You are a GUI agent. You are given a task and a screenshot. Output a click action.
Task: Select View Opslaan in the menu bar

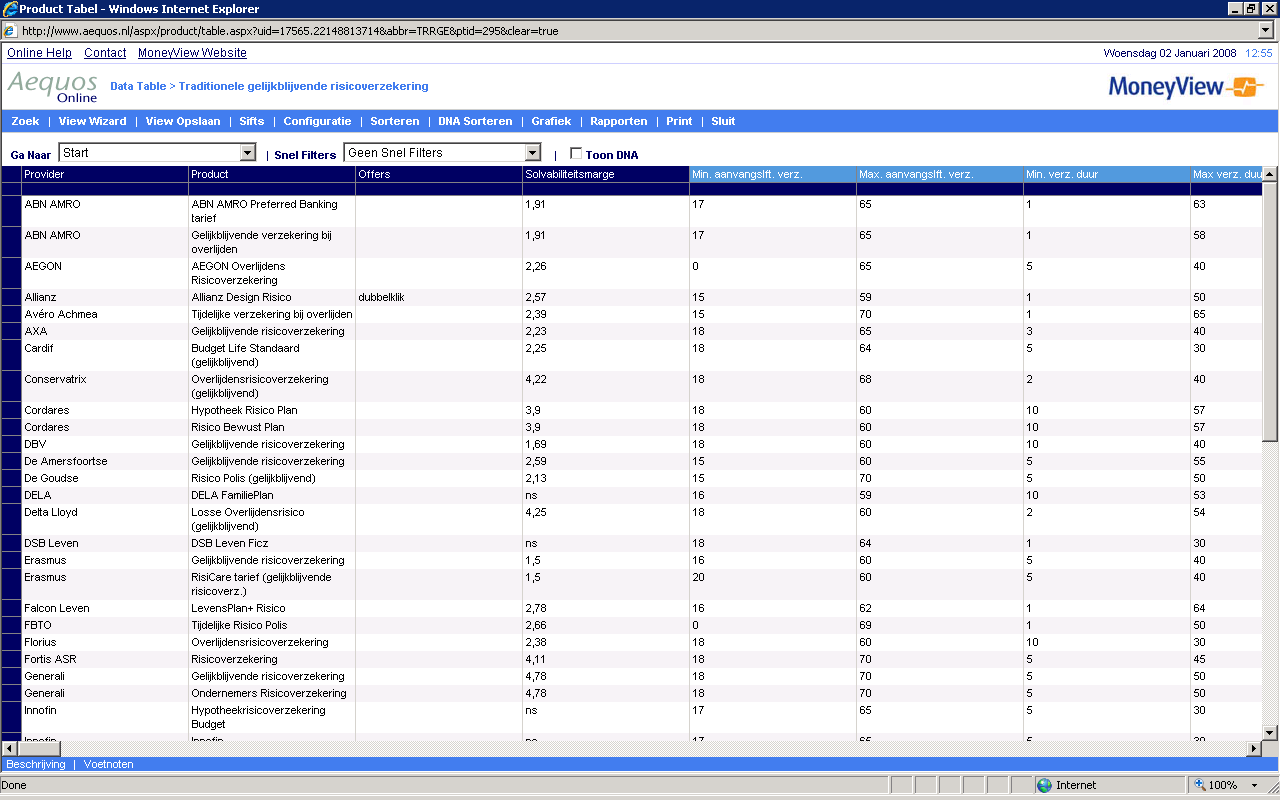(x=183, y=121)
